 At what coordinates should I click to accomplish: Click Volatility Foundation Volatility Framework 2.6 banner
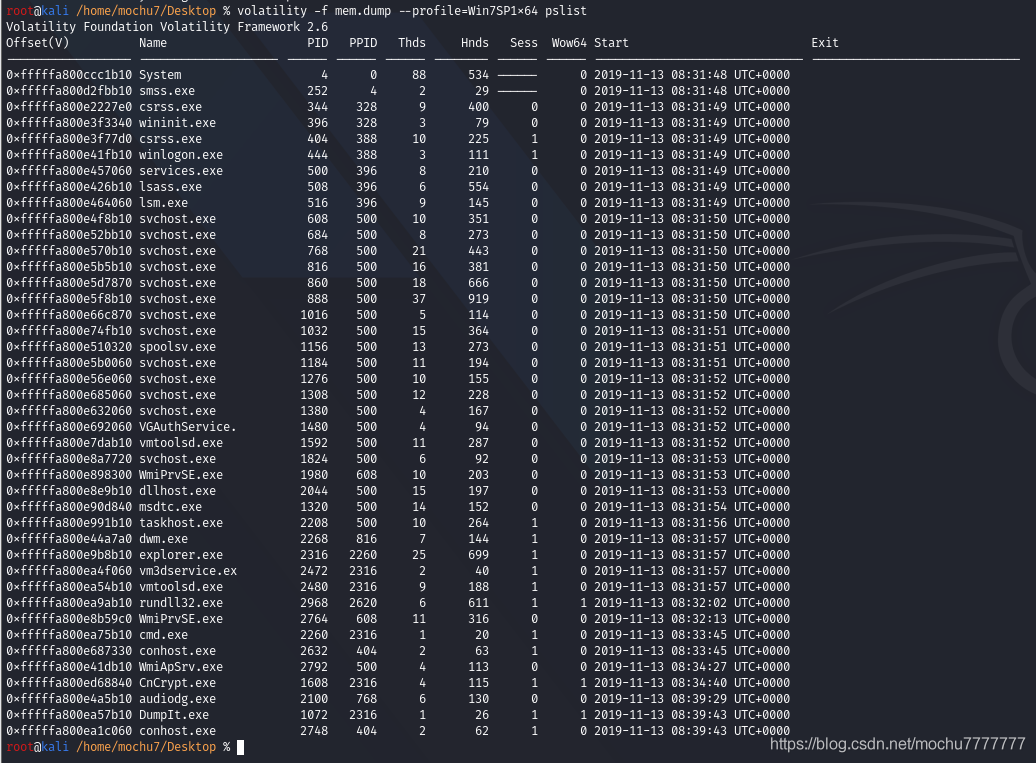[x=167, y=26]
